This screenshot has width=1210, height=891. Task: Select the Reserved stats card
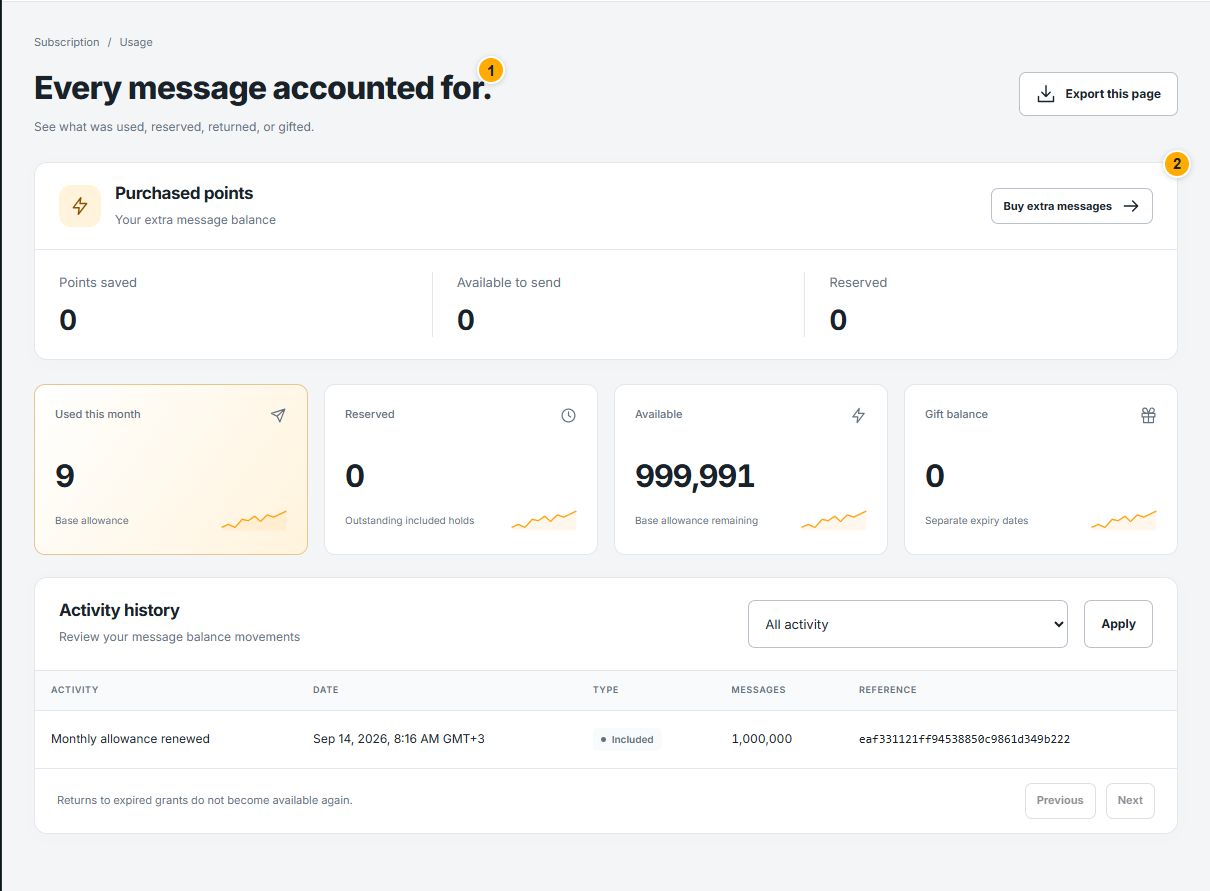tap(461, 469)
